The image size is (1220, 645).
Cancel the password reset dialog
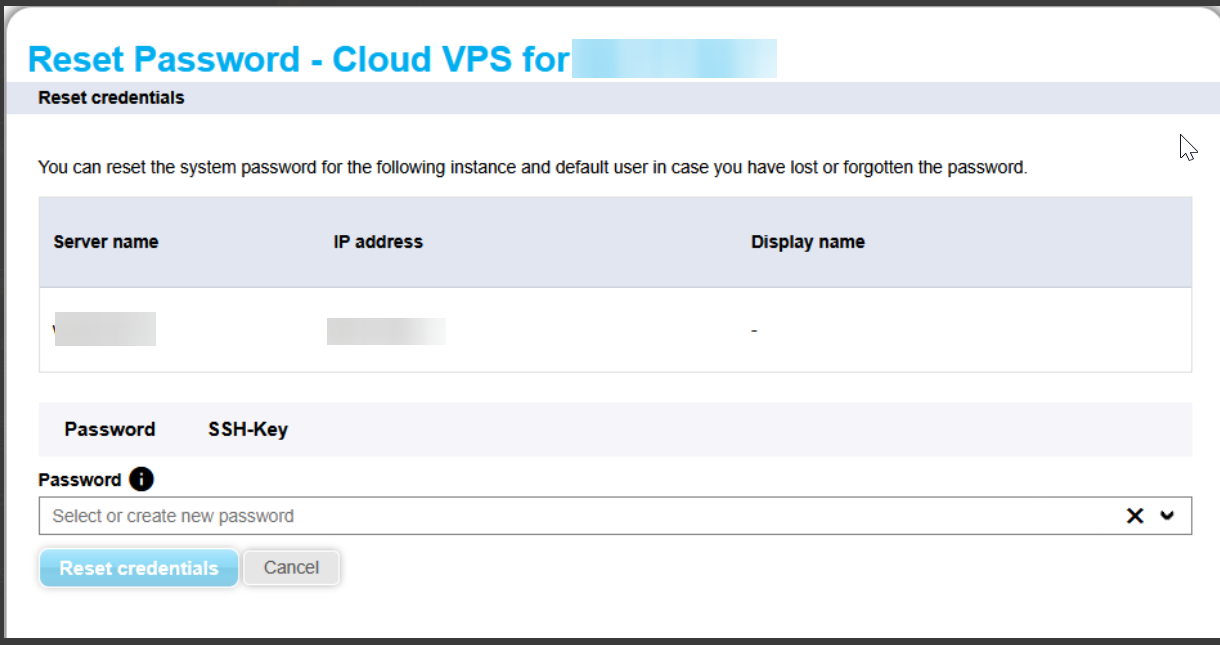pyautogui.click(x=291, y=568)
